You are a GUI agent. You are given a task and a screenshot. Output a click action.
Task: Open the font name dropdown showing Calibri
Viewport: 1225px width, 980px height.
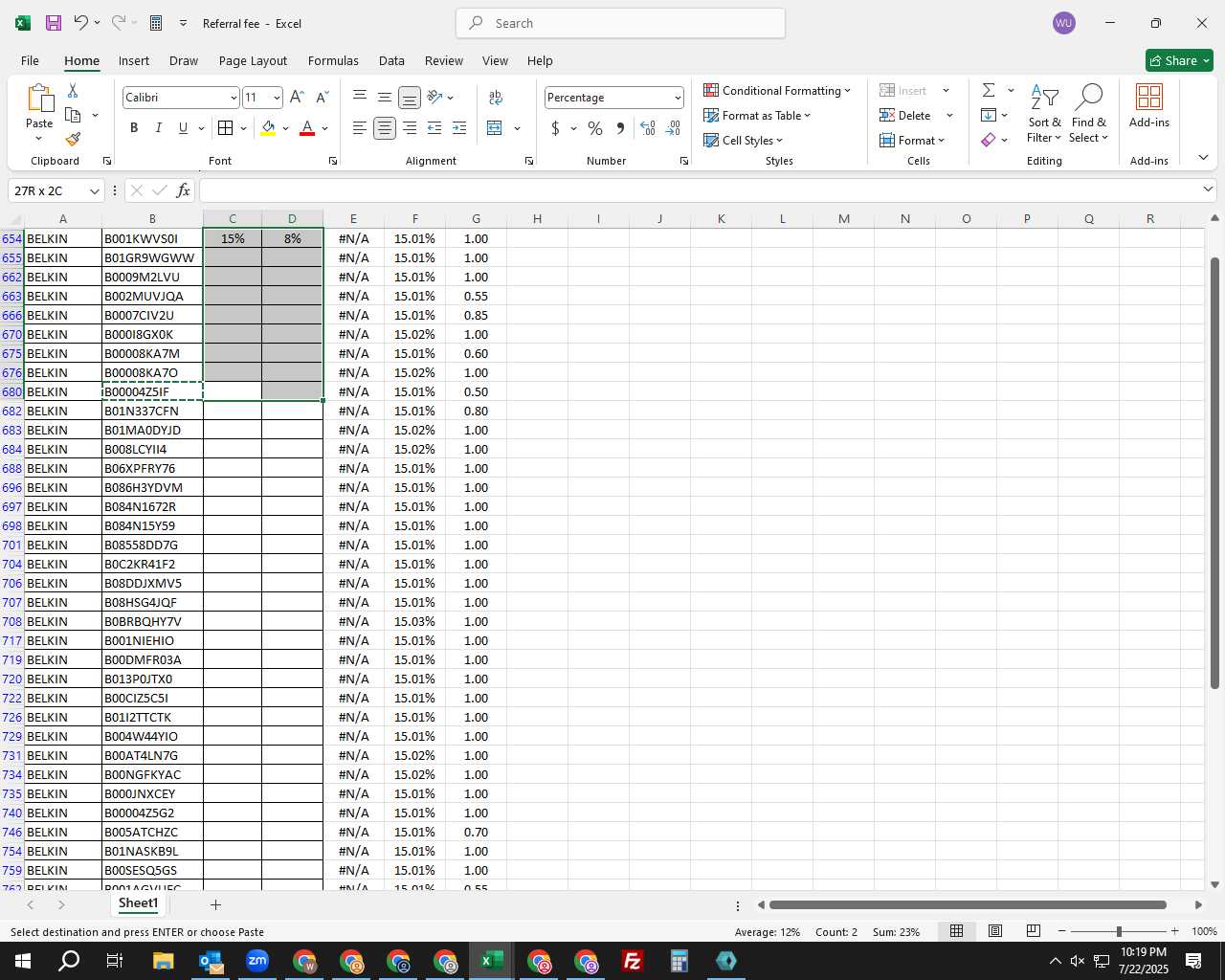234,98
